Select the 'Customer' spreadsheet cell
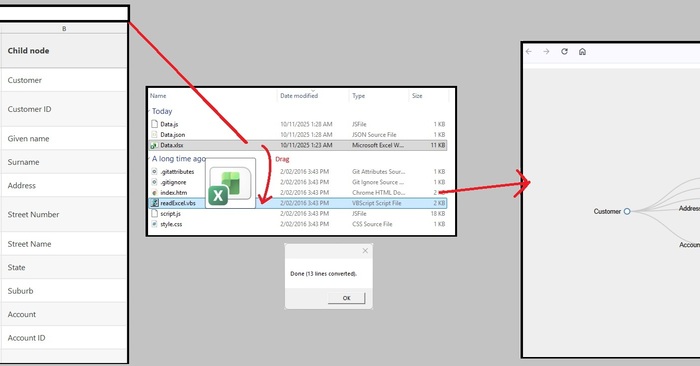 point(64,80)
